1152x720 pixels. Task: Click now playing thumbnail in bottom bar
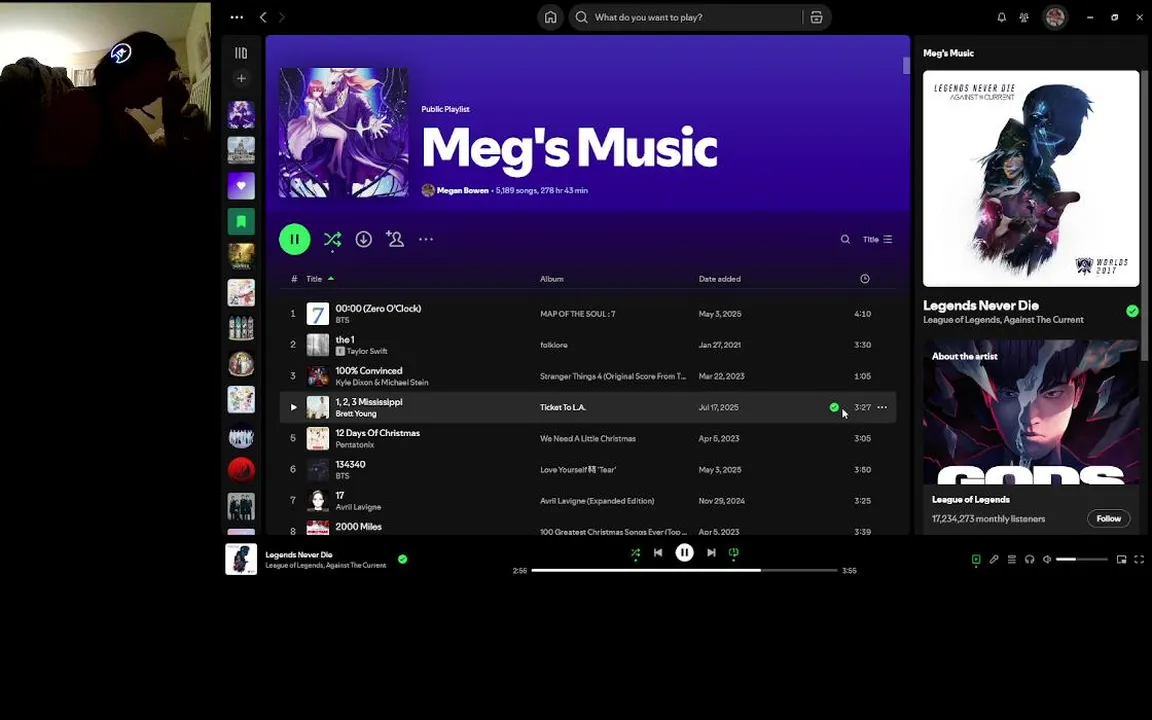point(241,559)
